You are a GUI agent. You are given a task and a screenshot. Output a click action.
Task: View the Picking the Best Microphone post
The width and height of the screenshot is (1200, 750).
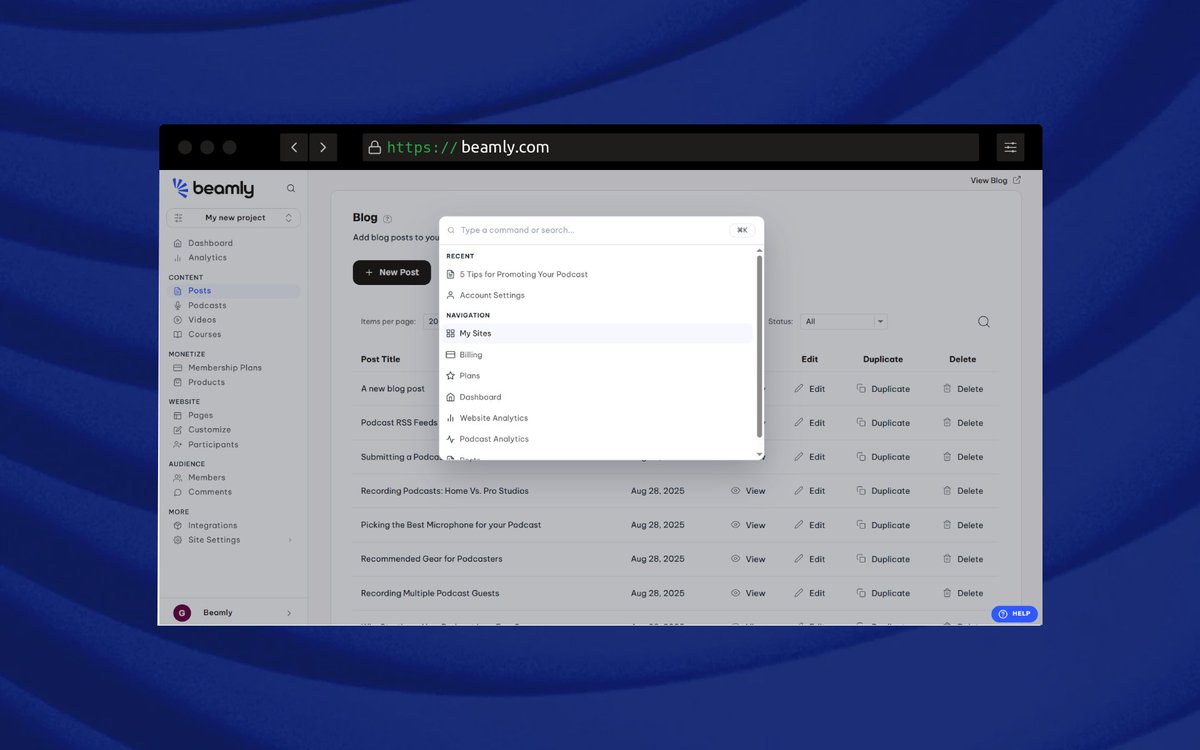(748, 525)
